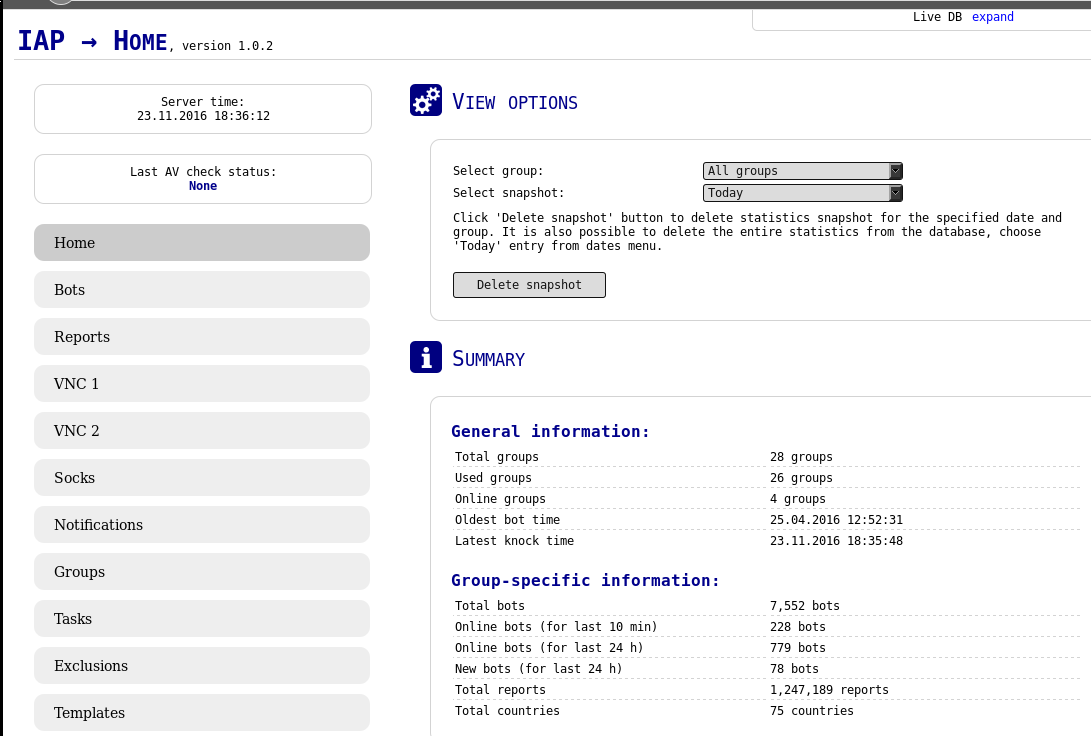Navigate to VNC 1
1091x736 pixels.
tap(202, 383)
